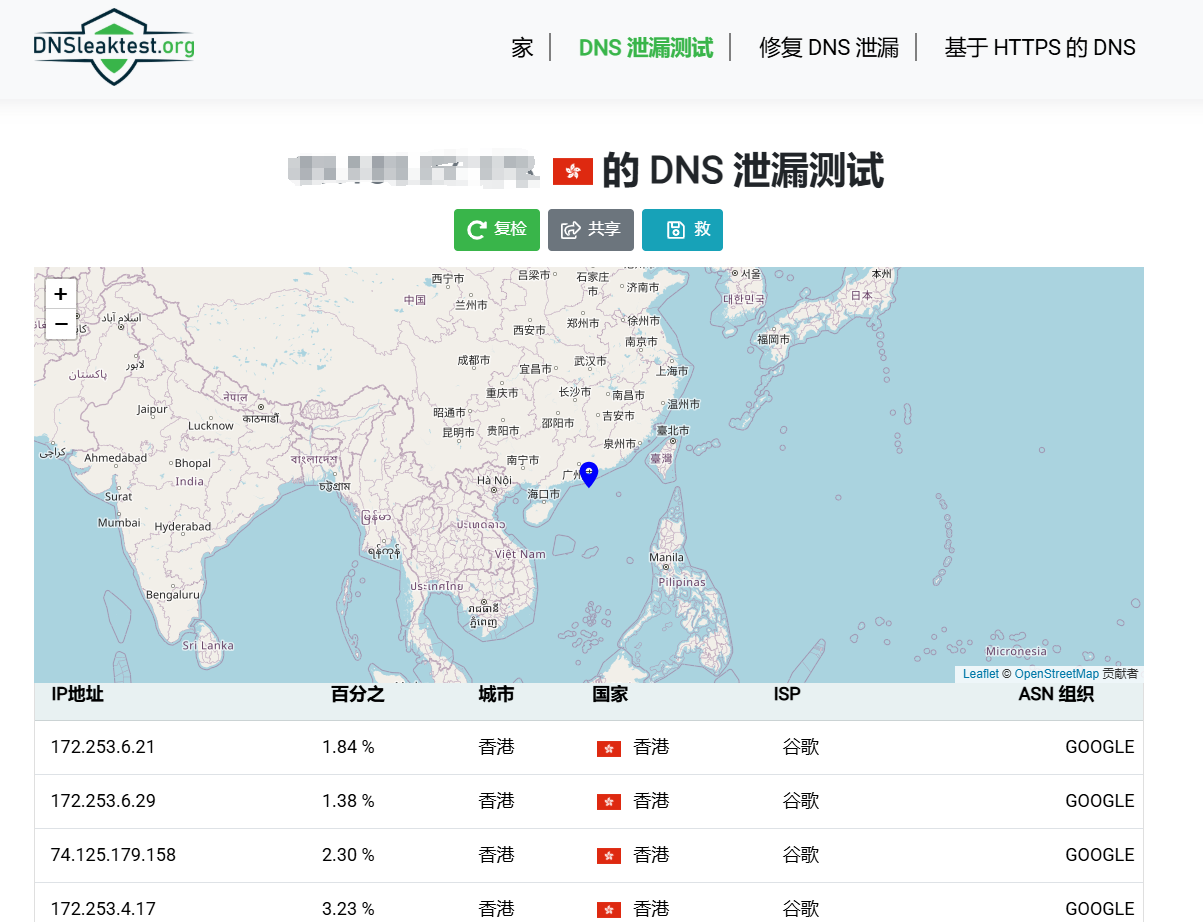Zoom in the map with plus button
This screenshot has height=922, width=1203.
(61, 294)
